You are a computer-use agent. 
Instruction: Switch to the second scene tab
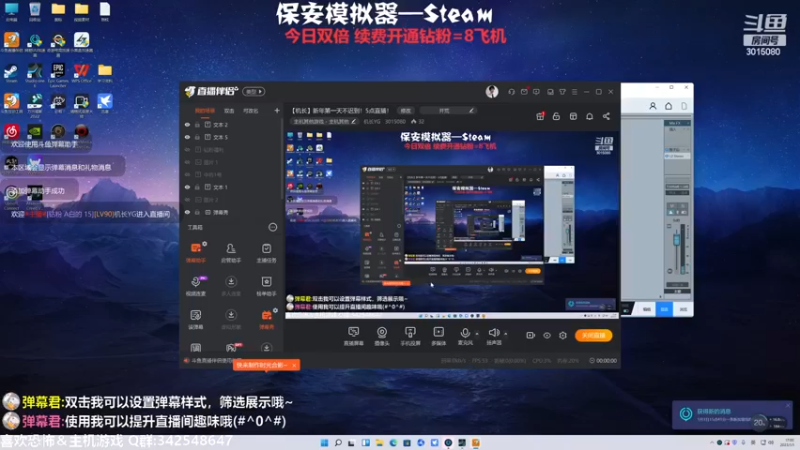pyautogui.click(x=229, y=110)
